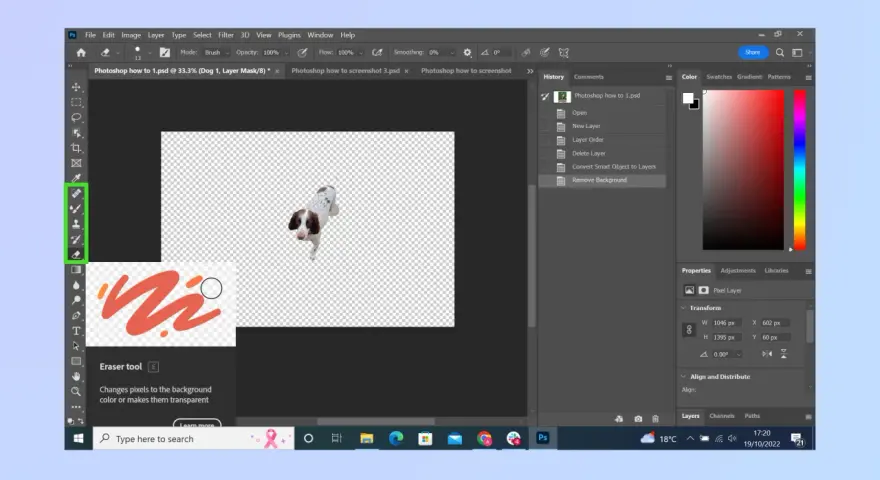Select the Eraser tool in toolbar
This screenshot has height=480, width=880.
[76, 254]
